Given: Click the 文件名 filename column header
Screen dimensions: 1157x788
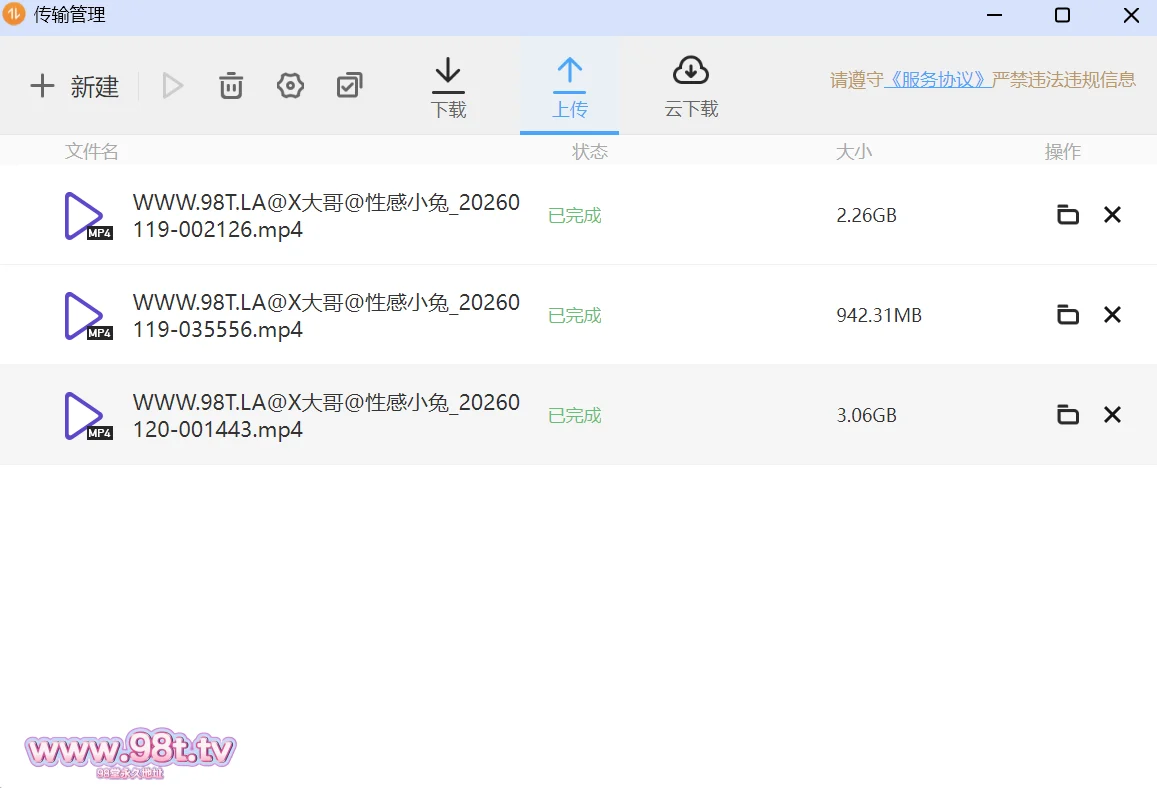Looking at the screenshot, I should click(92, 152).
